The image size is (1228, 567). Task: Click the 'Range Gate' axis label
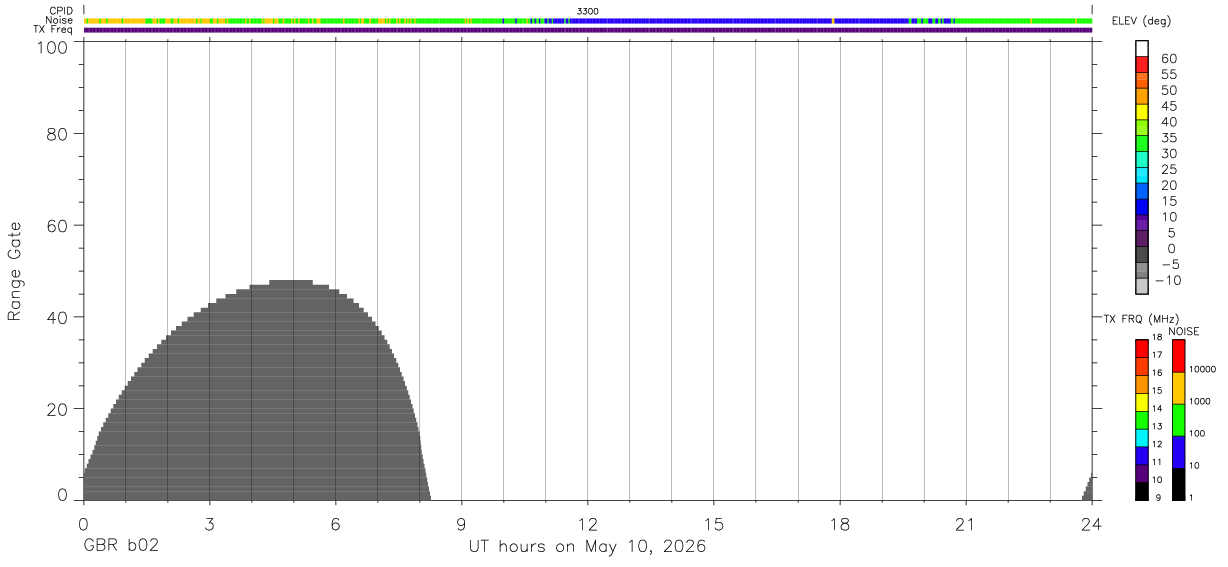click(15, 271)
